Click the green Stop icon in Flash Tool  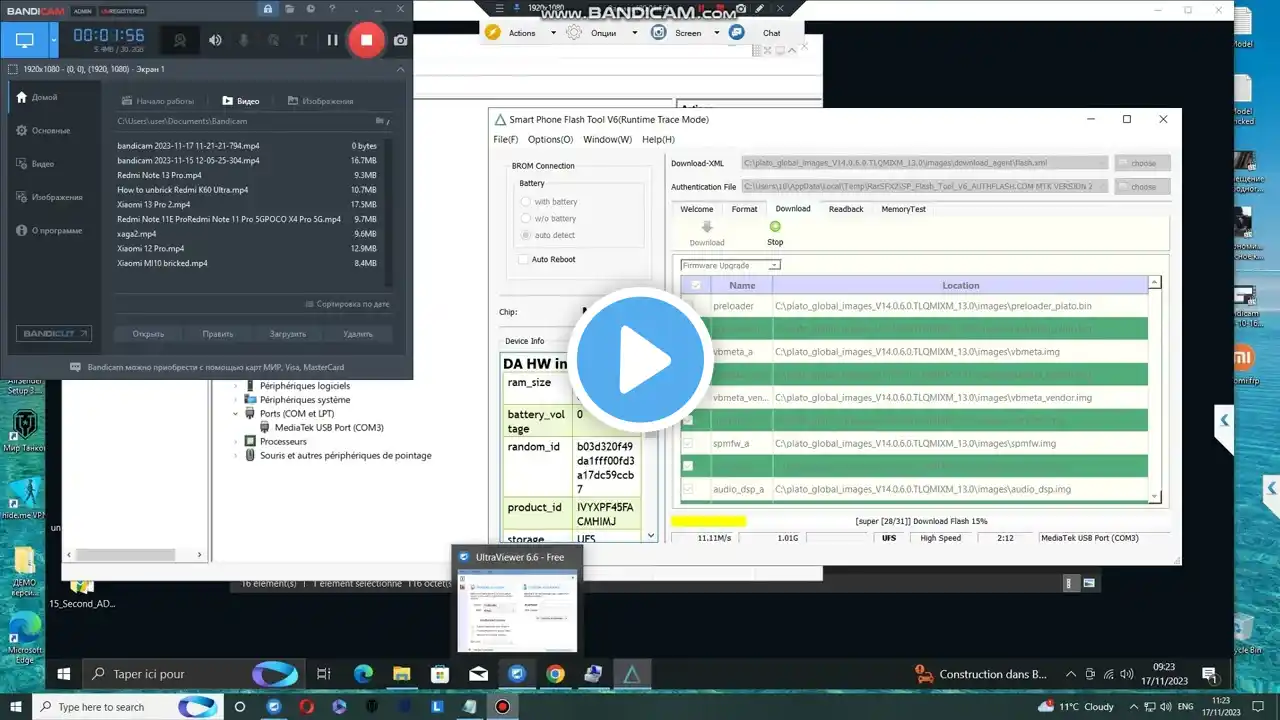point(775,227)
